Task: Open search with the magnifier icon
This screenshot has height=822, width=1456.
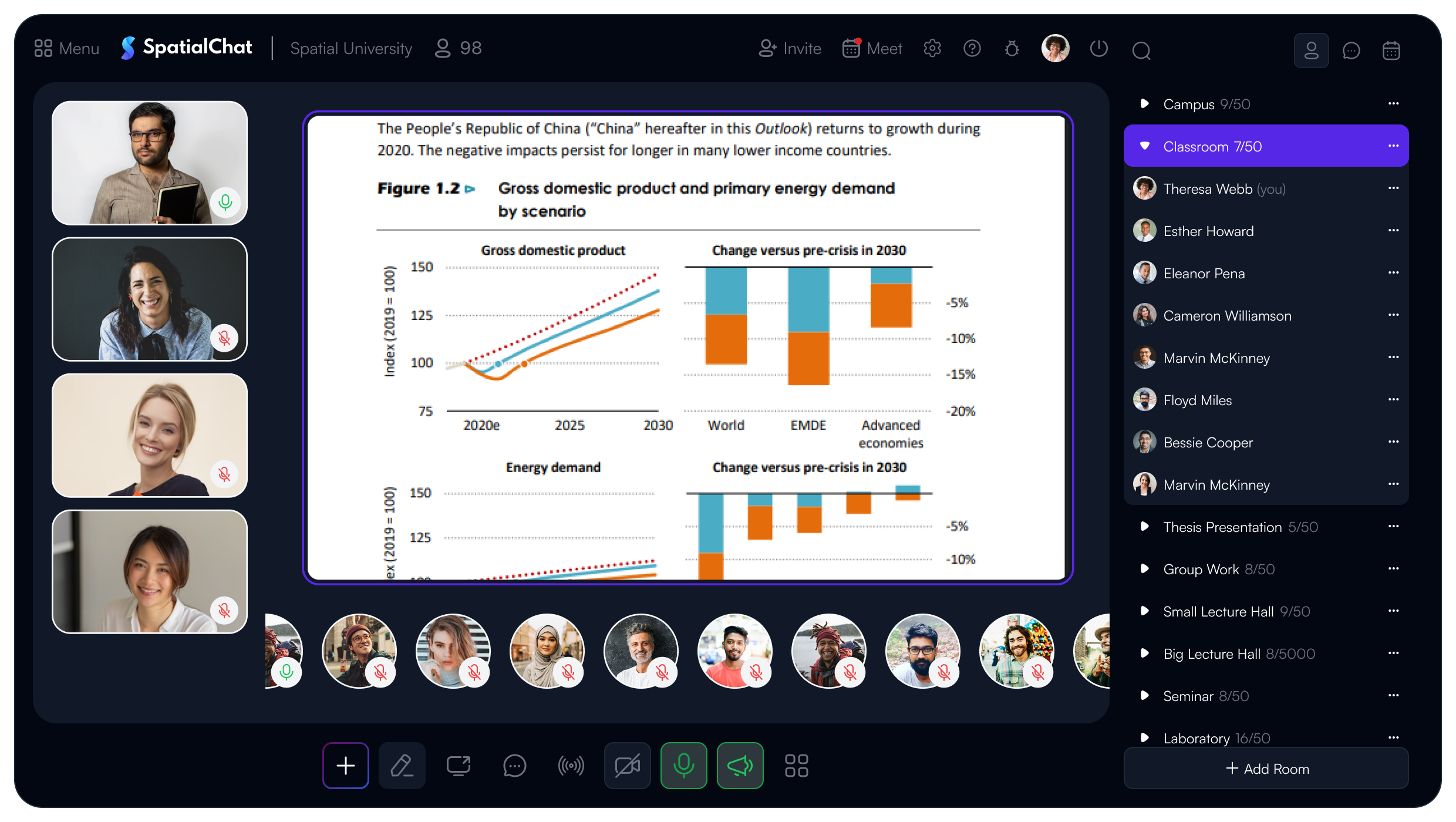Action: (1141, 50)
